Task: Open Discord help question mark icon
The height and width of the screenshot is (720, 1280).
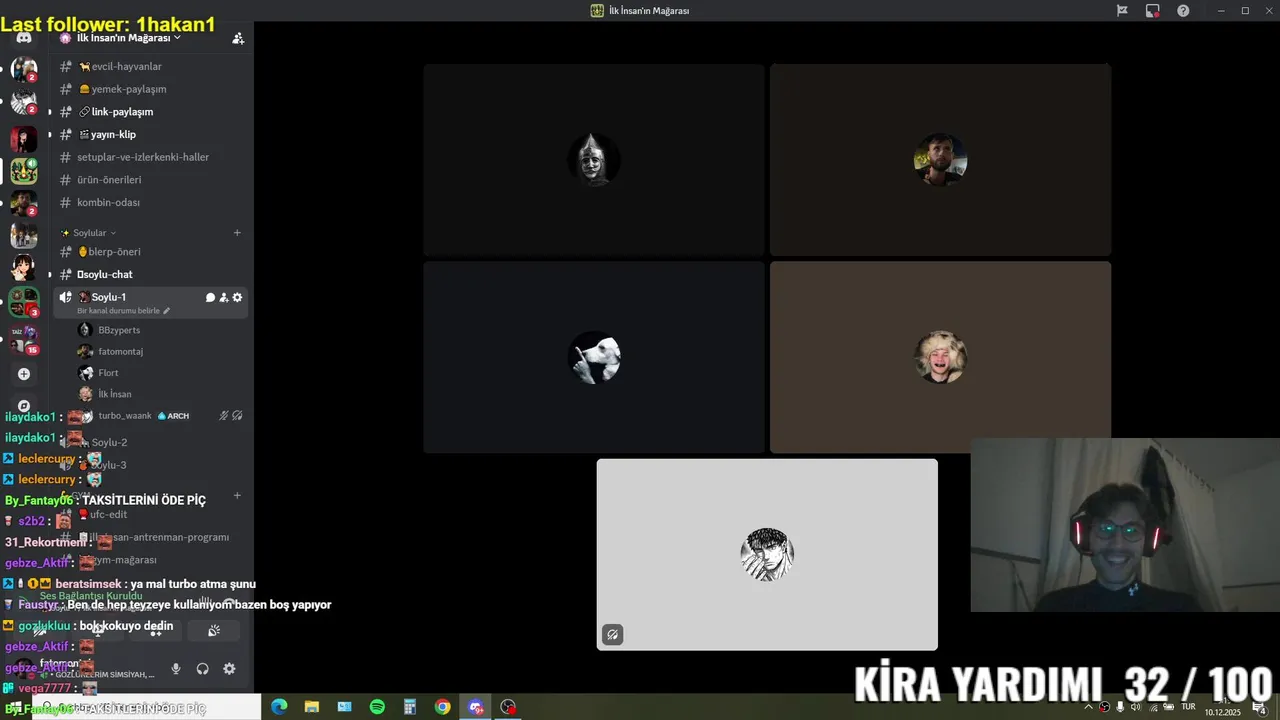Action: 1183,11
